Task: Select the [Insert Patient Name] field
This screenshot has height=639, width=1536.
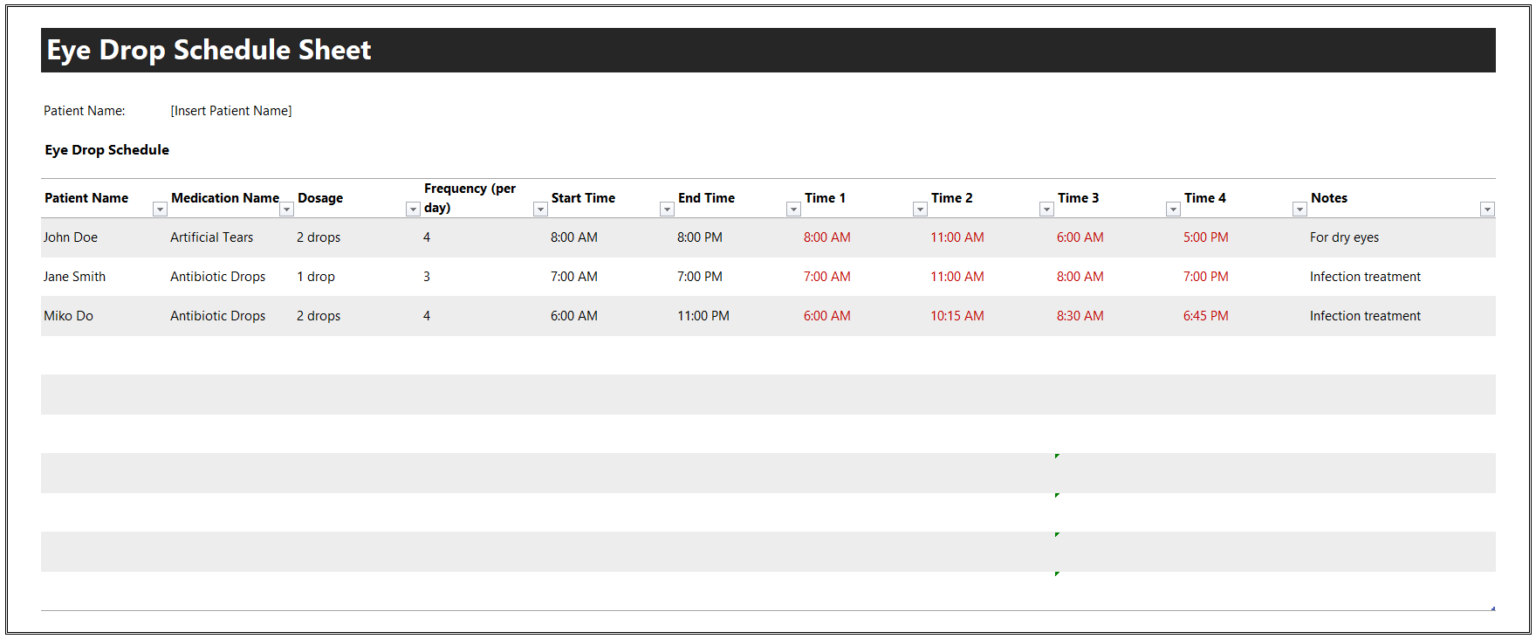Action: point(231,111)
